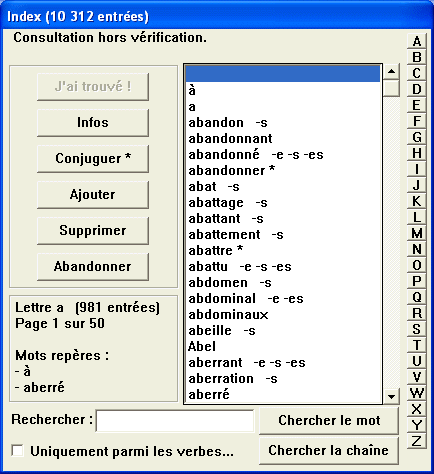This screenshot has height=474, width=434.
Task: Click the list scroll down arrow
Action: (391, 396)
